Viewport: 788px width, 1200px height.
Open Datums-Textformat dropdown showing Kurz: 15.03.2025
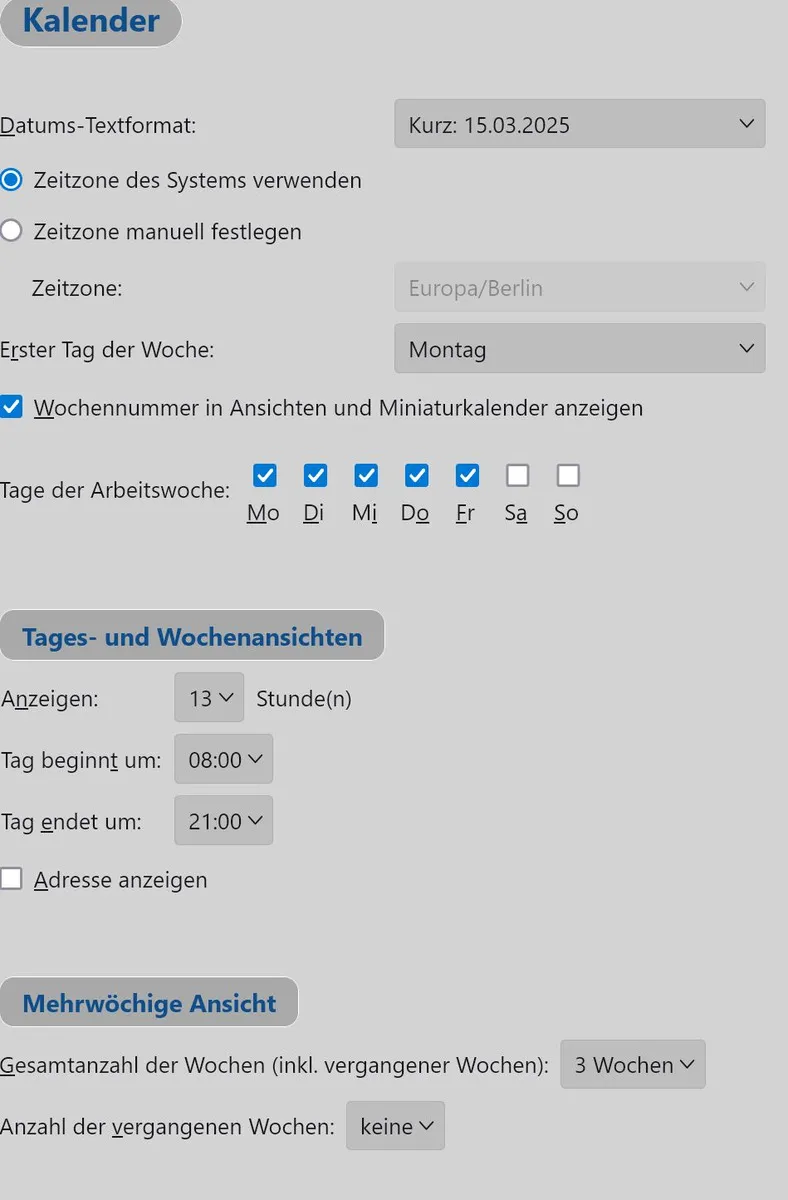(580, 124)
